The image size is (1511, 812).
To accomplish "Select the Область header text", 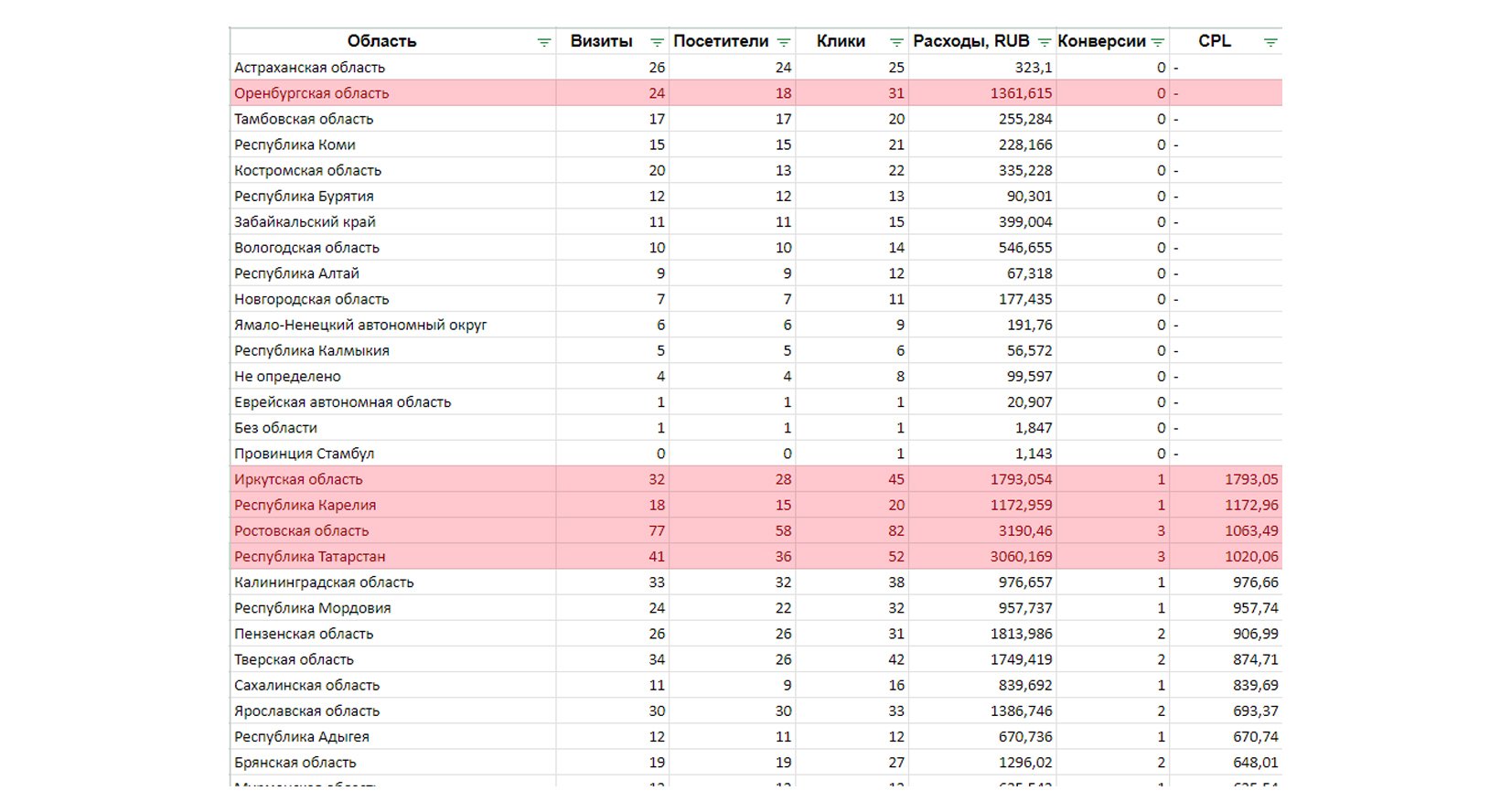I will [381, 41].
